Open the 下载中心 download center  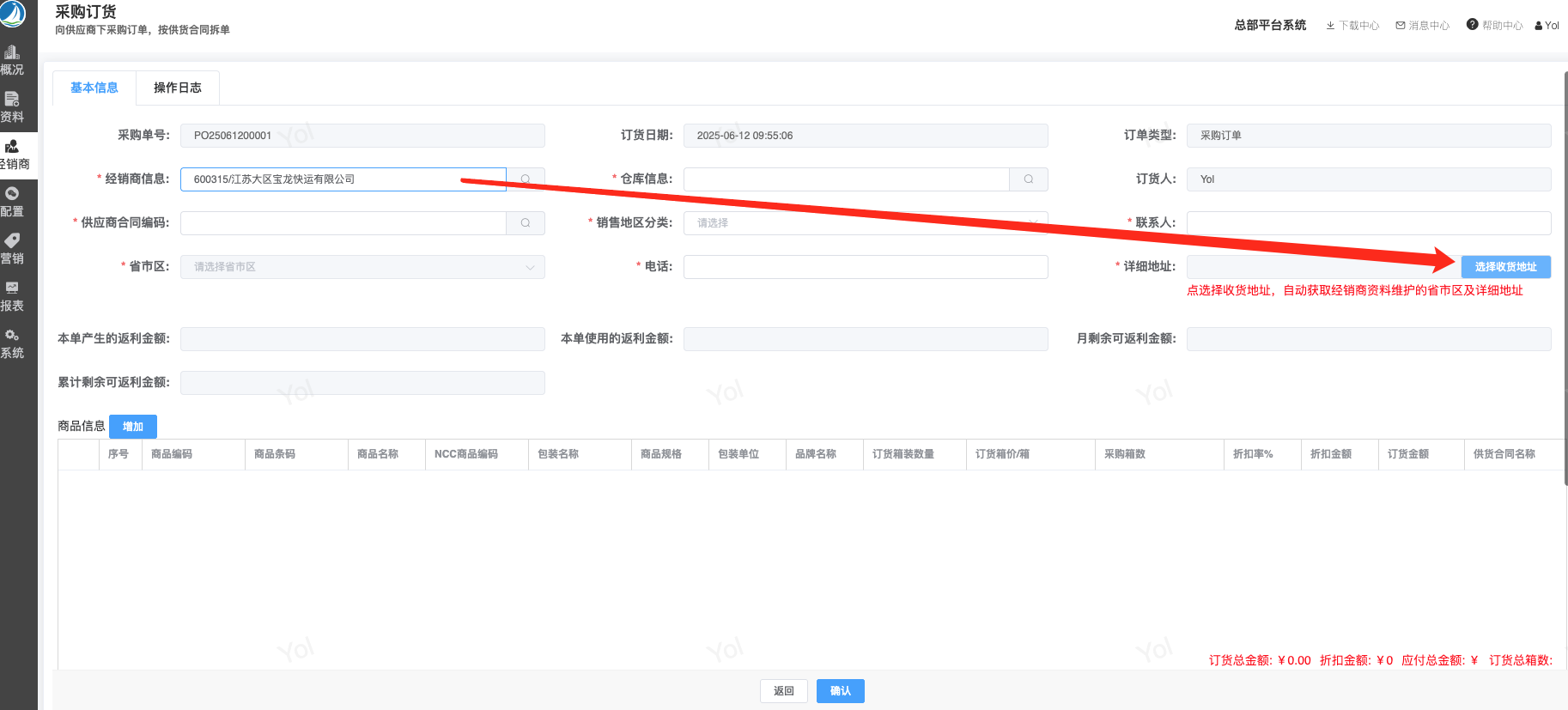(x=1352, y=26)
